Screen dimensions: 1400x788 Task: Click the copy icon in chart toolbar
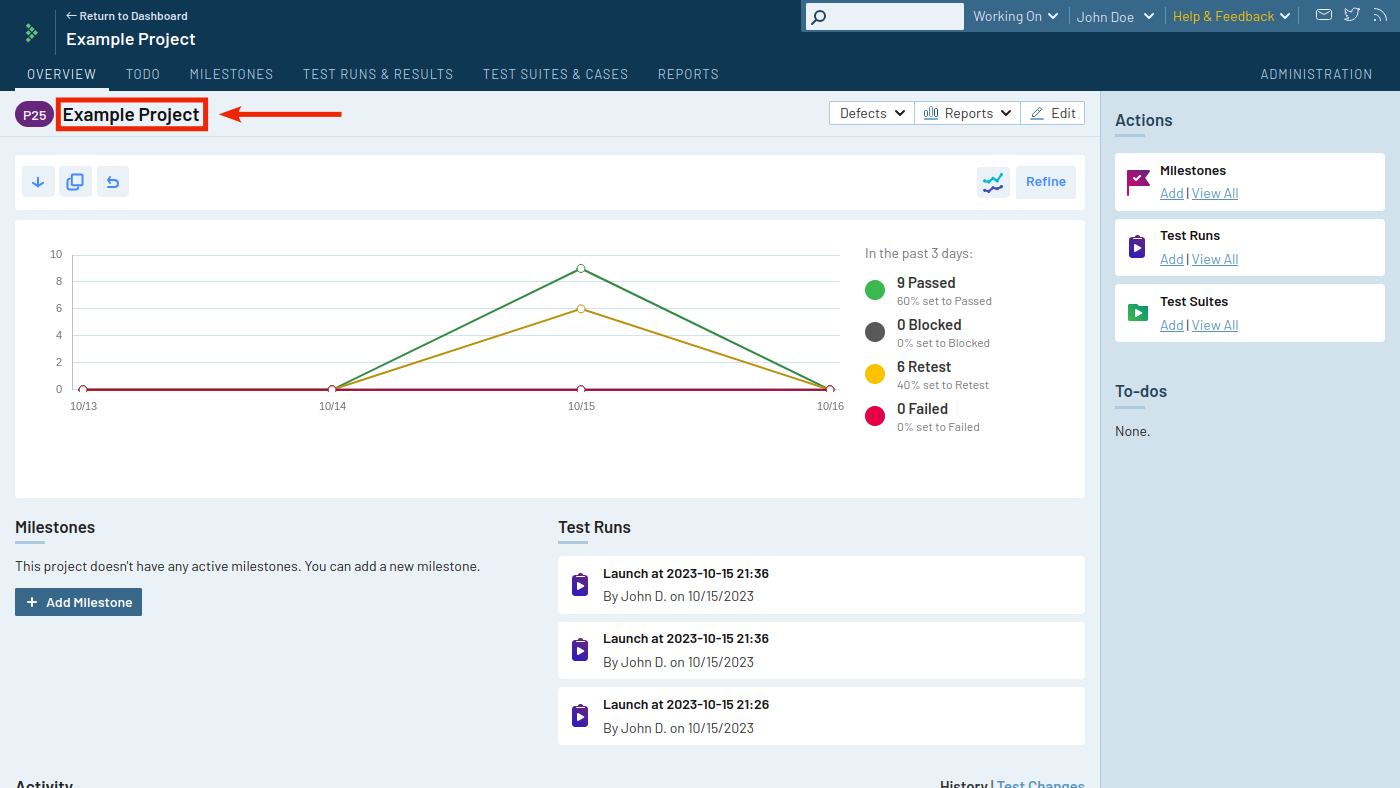[75, 182]
